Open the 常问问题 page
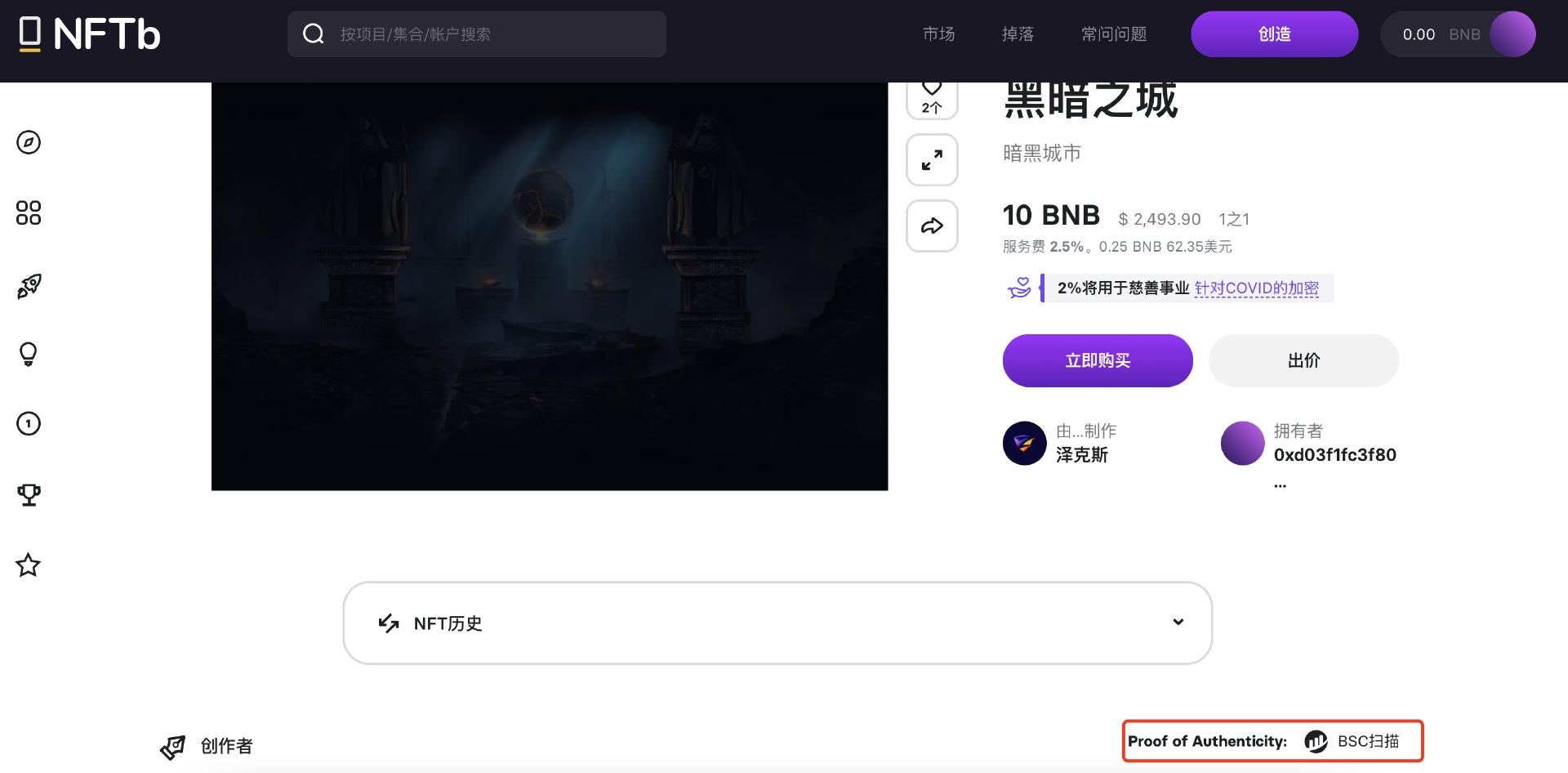 coord(1114,34)
